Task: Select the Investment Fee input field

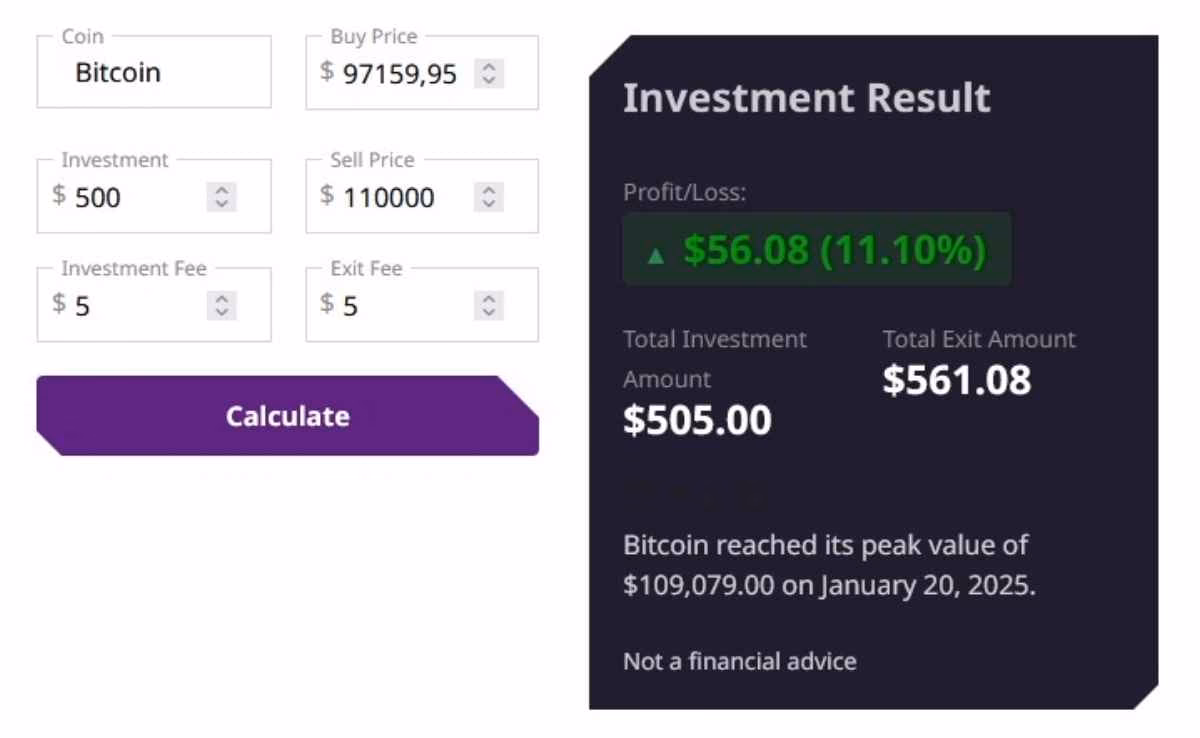Action: click(130, 305)
